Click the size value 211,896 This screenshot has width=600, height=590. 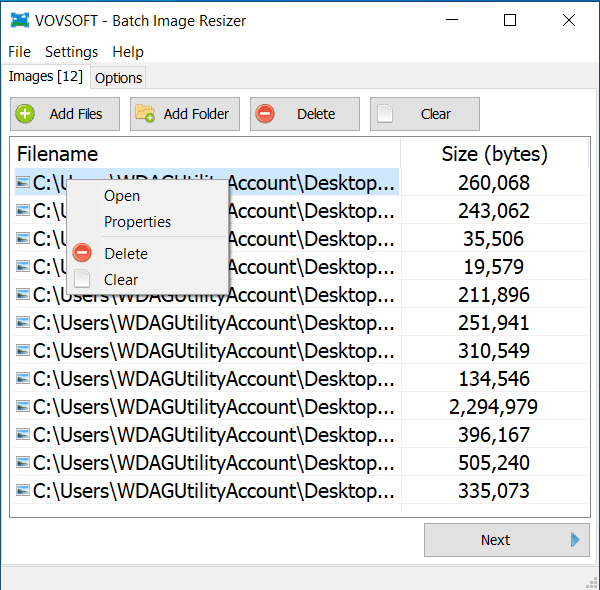(x=494, y=295)
